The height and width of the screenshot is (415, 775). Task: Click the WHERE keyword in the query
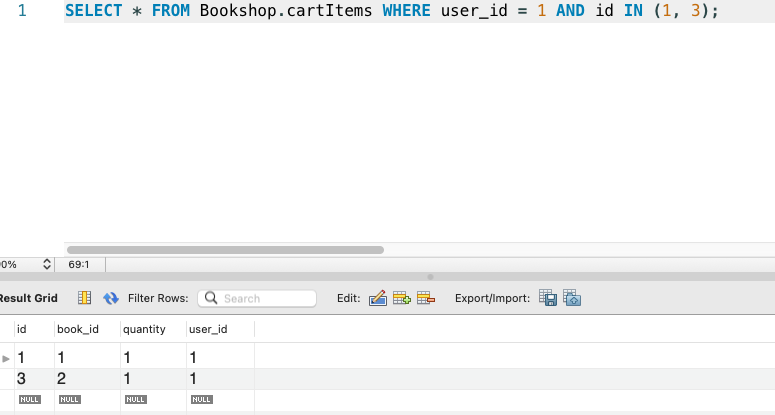pos(406,10)
